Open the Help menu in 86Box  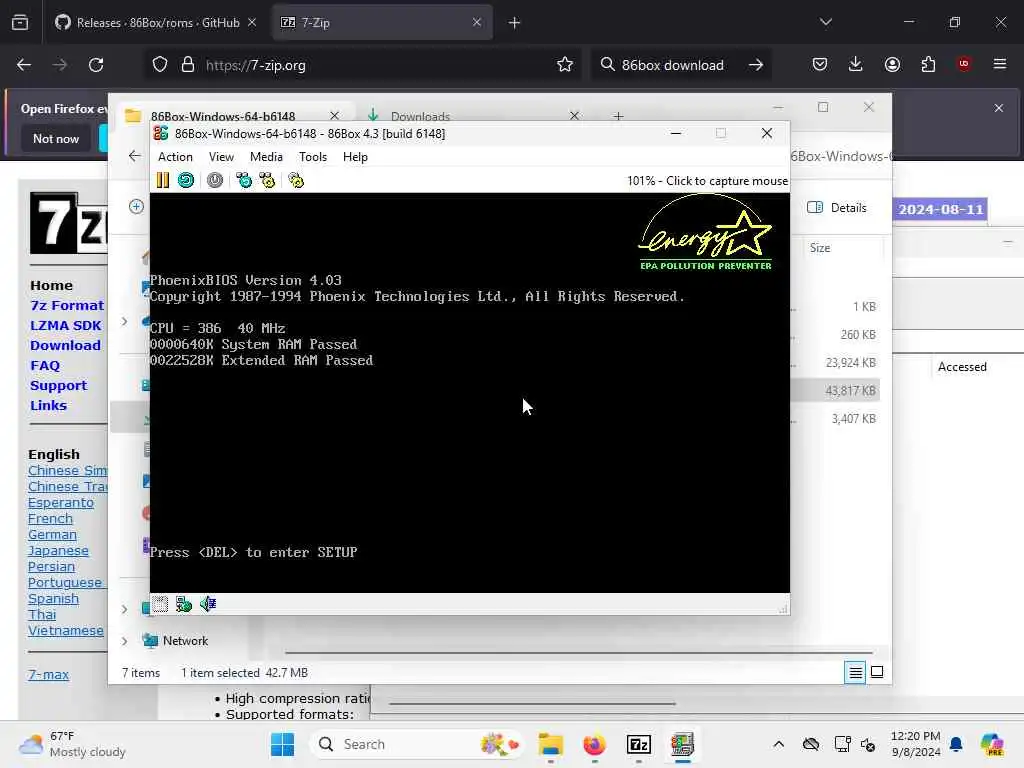[x=355, y=157]
